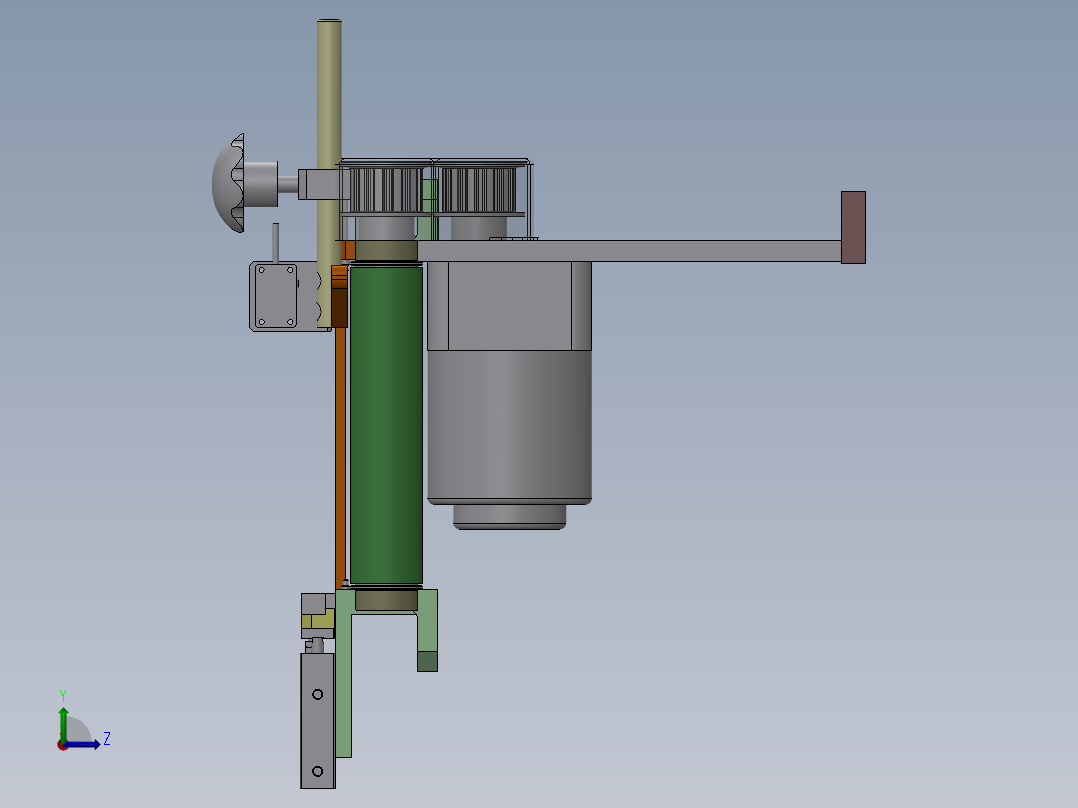Image resolution: width=1078 pixels, height=808 pixels.
Task: Click the green Y axis of the triad
Action: [63, 723]
